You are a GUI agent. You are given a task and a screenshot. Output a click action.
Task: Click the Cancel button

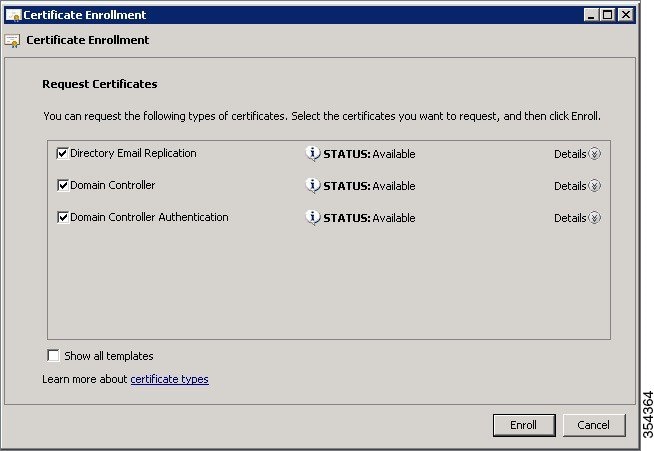[x=594, y=425]
